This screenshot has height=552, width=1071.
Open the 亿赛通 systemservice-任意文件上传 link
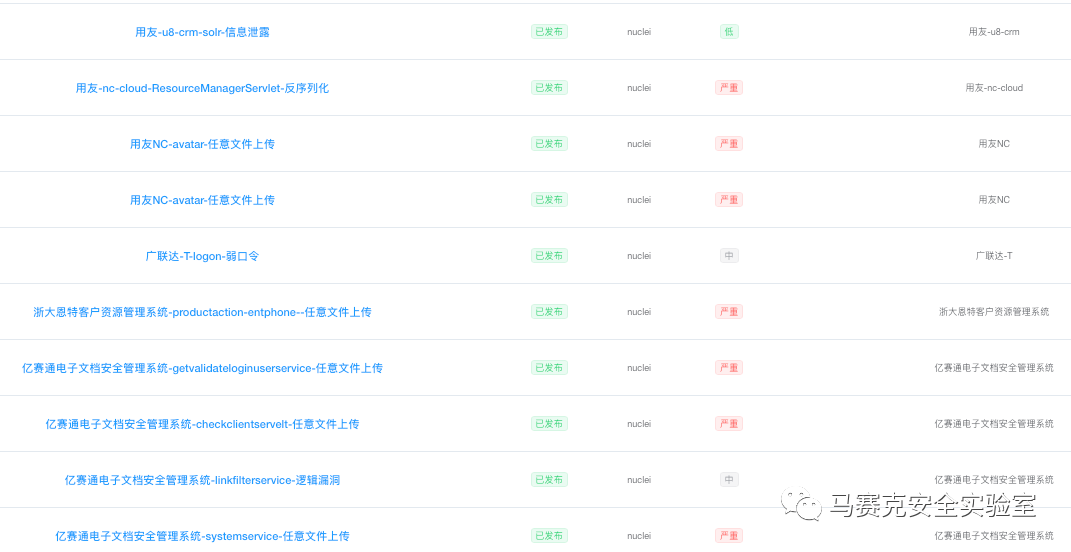click(x=202, y=536)
